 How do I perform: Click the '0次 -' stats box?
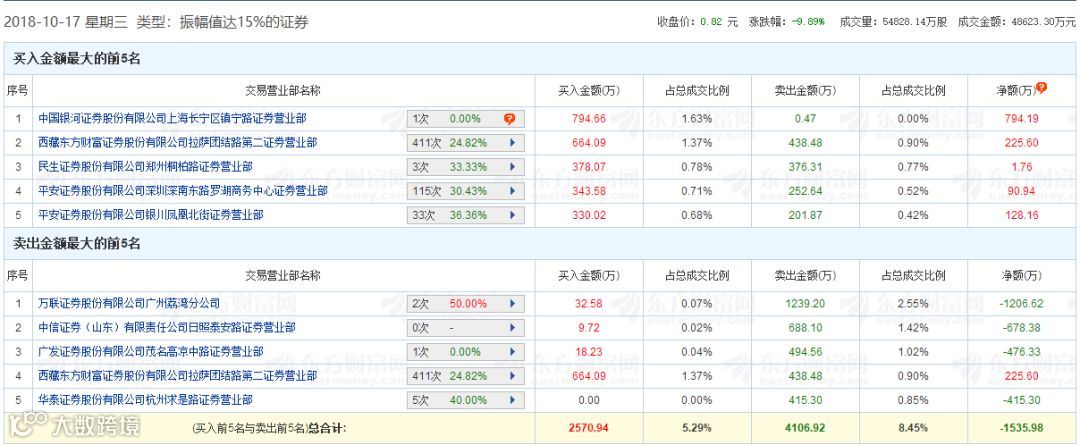(x=465, y=328)
